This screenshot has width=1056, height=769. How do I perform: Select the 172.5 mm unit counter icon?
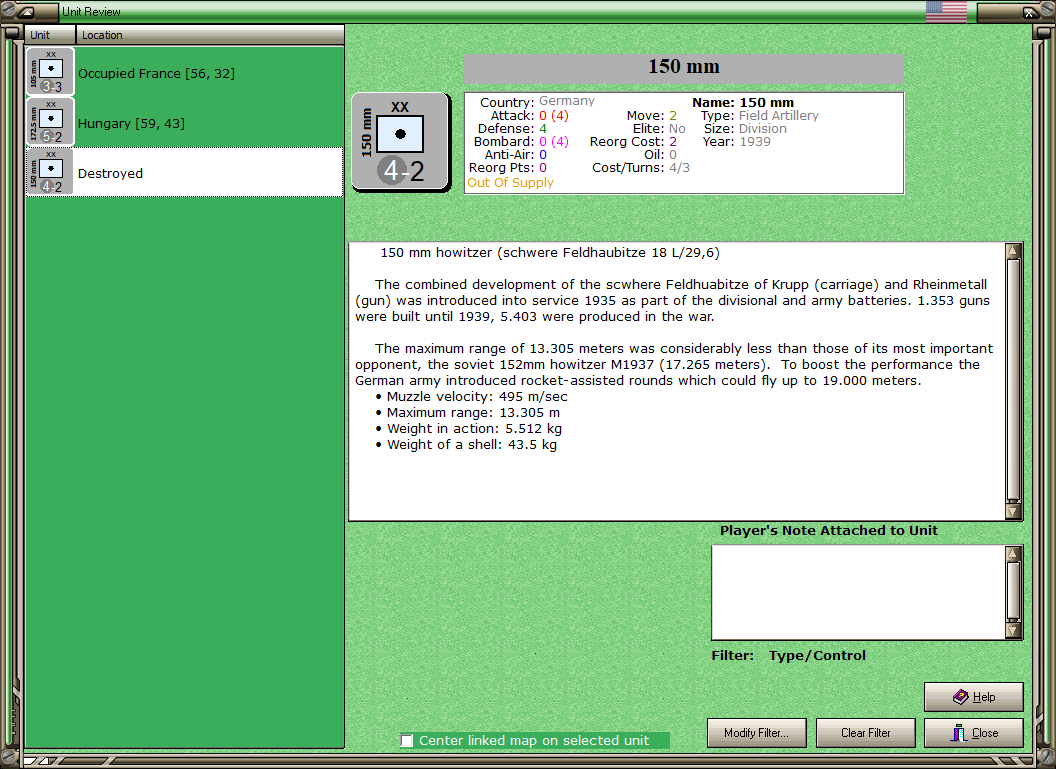51,122
